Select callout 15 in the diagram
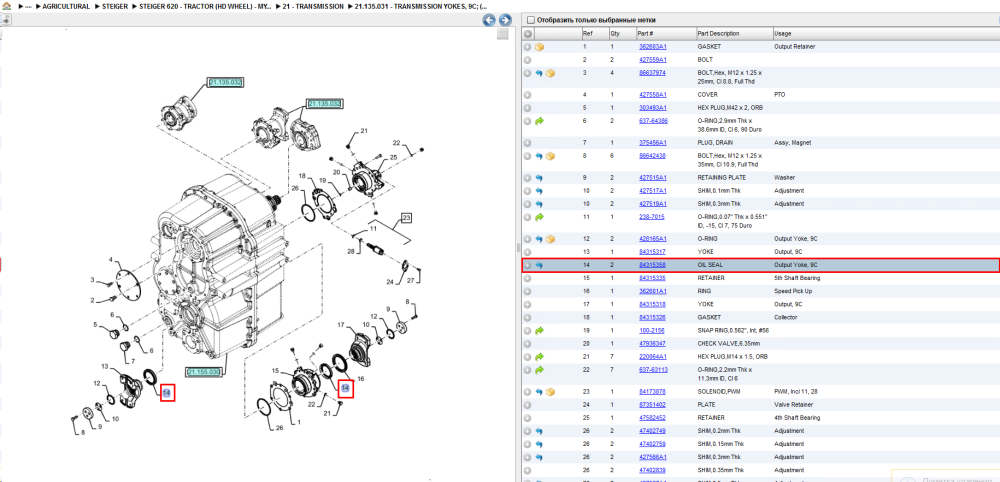The height and width of the screenshot is (482, 1000). [x=276, y=371]
